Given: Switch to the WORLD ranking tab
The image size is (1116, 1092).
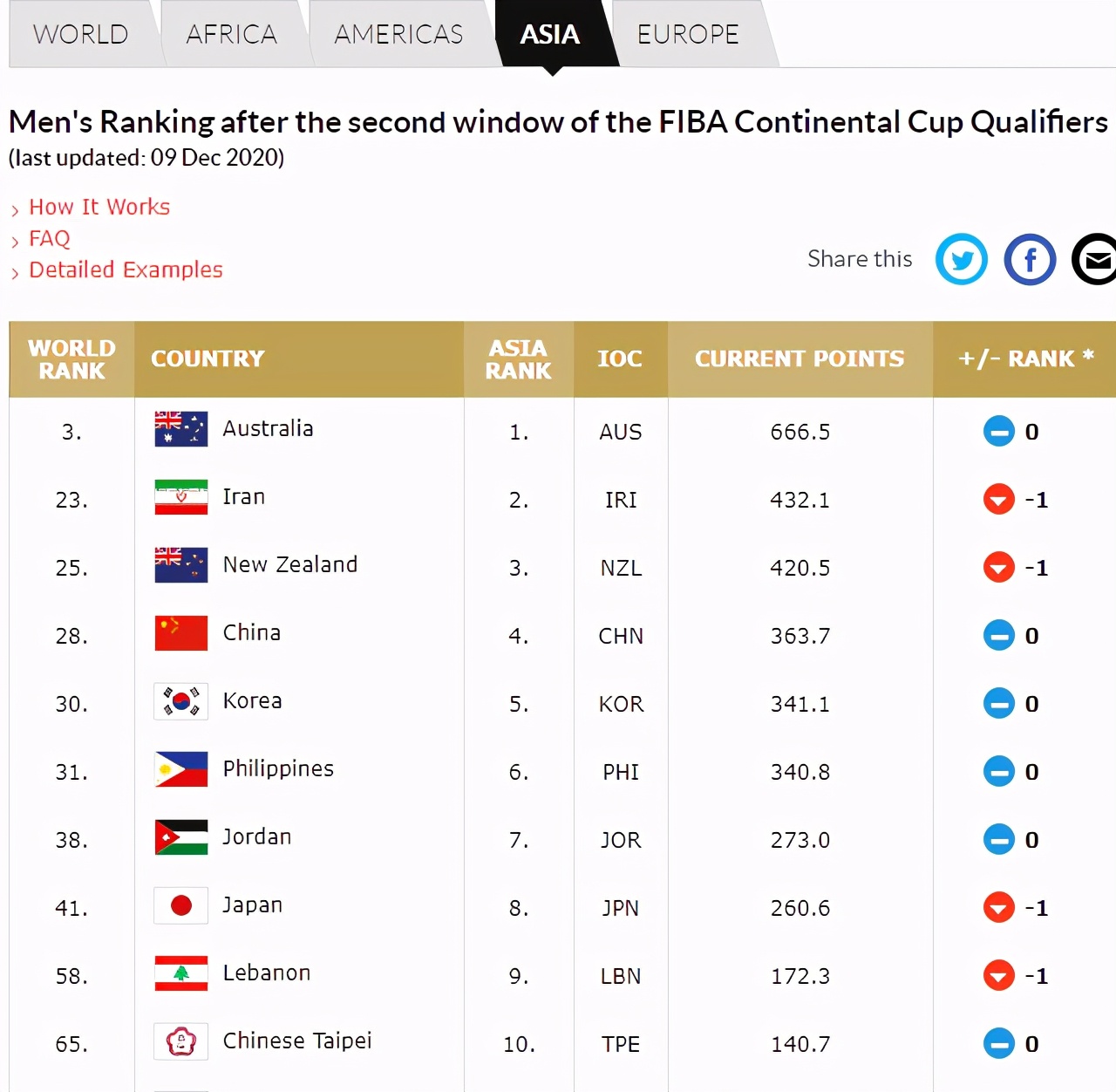Looking at the screenshot, I should coord(81,34).
